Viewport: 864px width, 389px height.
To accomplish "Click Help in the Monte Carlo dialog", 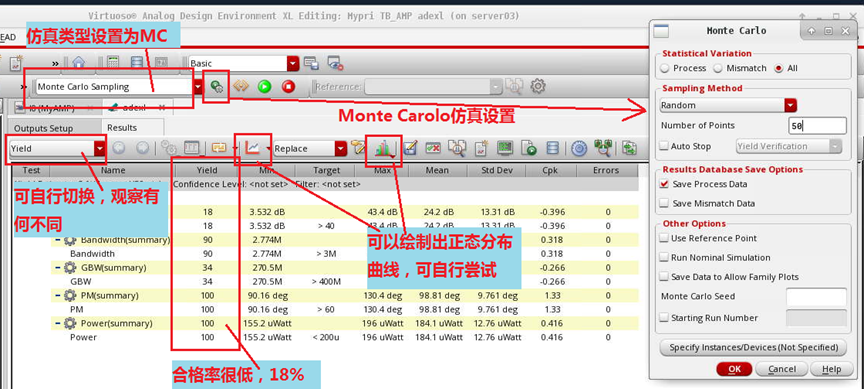I will (x=831, y=369).
